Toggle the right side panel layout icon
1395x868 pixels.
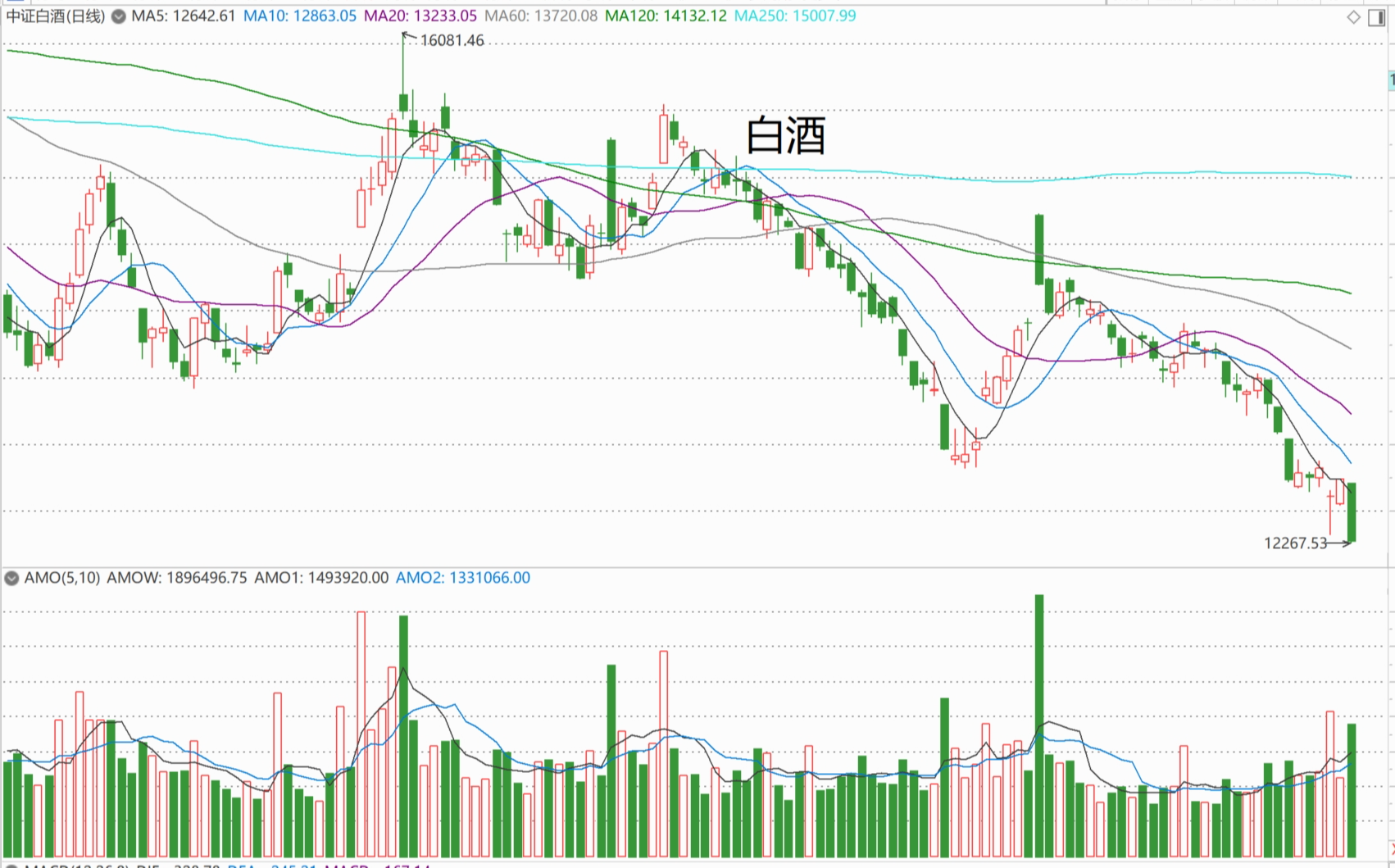(1376, 17)
